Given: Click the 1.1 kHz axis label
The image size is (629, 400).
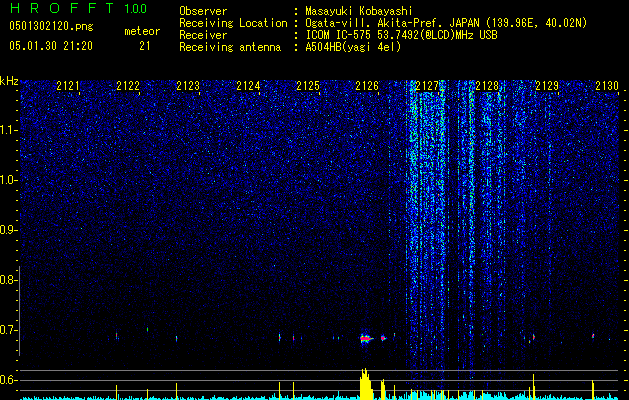Looking at the screenshot, I should coord(8,130).
